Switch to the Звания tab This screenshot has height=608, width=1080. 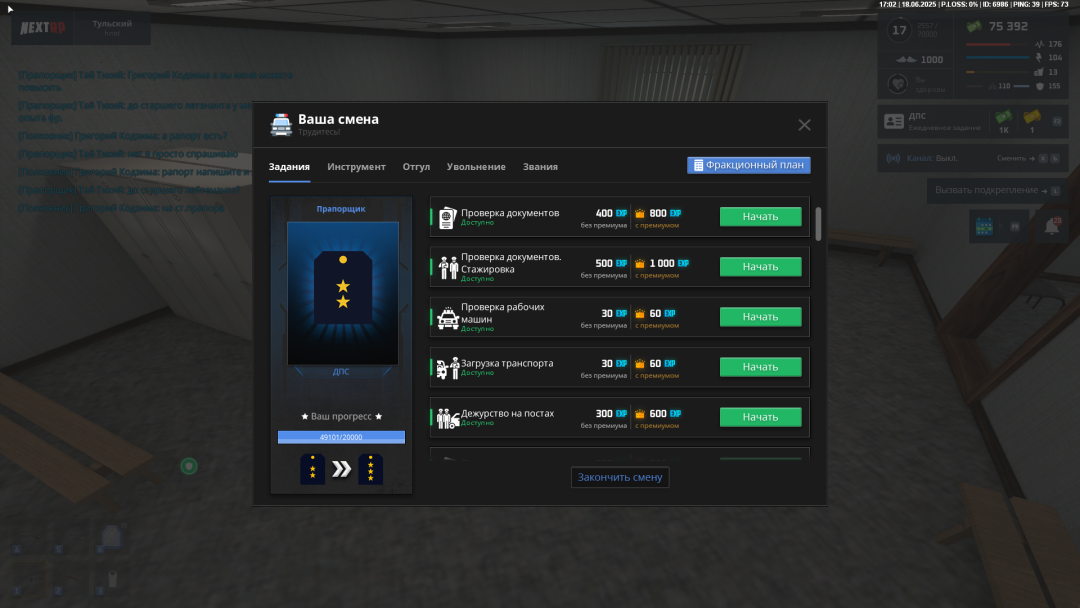tap(540, 167)
